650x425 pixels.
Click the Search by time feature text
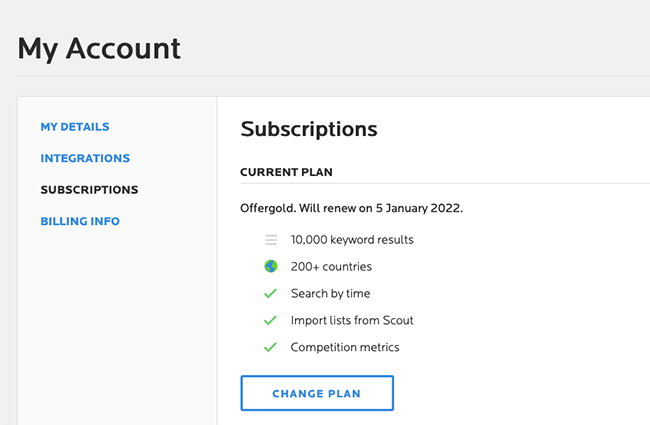tap(330, 294)
